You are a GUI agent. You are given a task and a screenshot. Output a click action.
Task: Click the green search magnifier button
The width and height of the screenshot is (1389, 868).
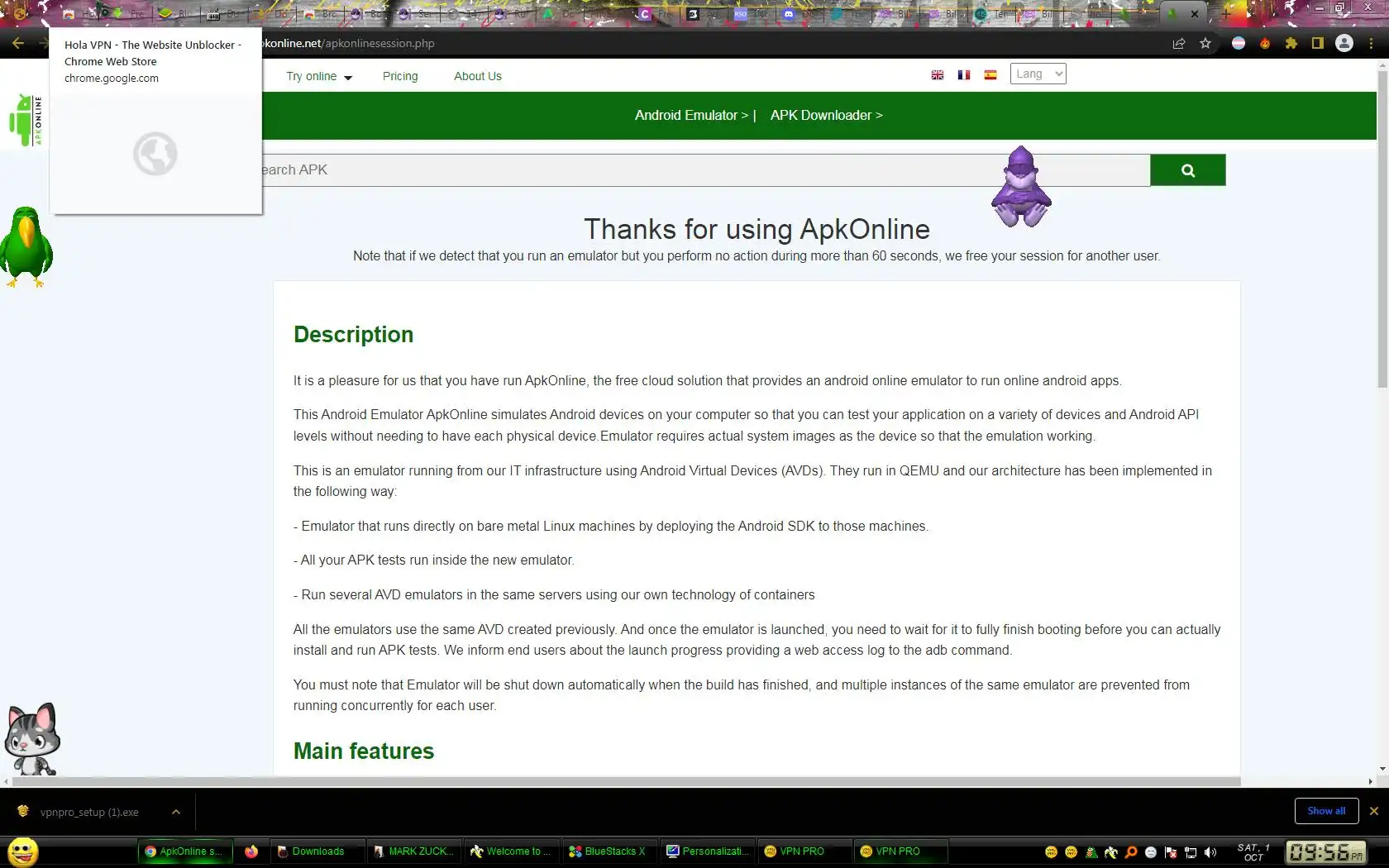coord(1187,170)
